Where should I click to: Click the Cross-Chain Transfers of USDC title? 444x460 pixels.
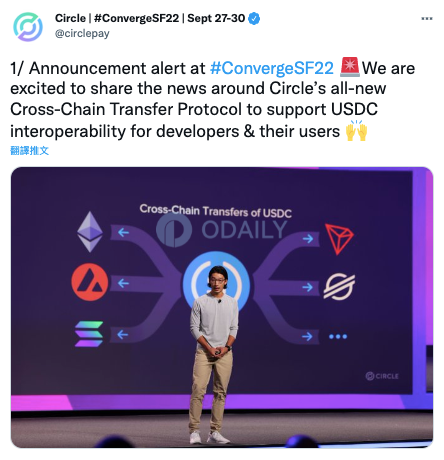coord(216,211)
